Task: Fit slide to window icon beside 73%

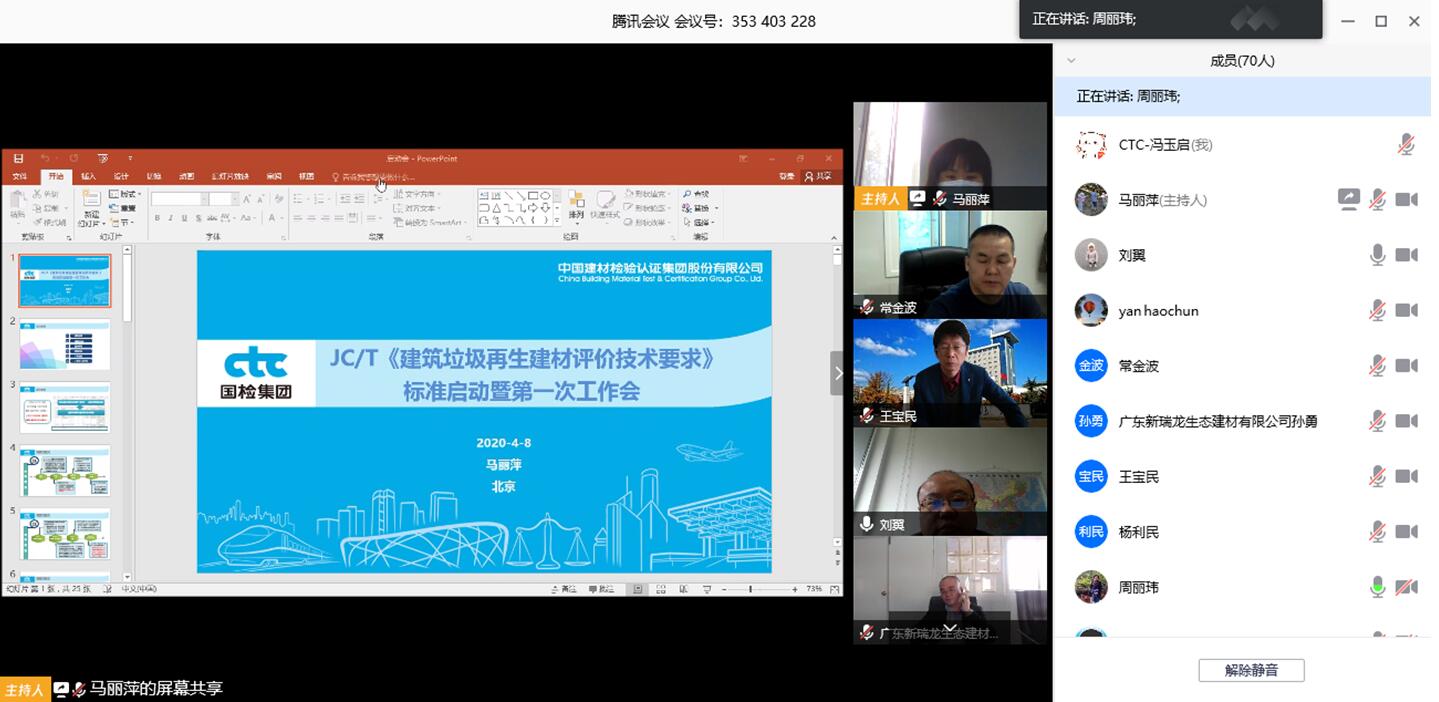Action: tap(834, 589)
